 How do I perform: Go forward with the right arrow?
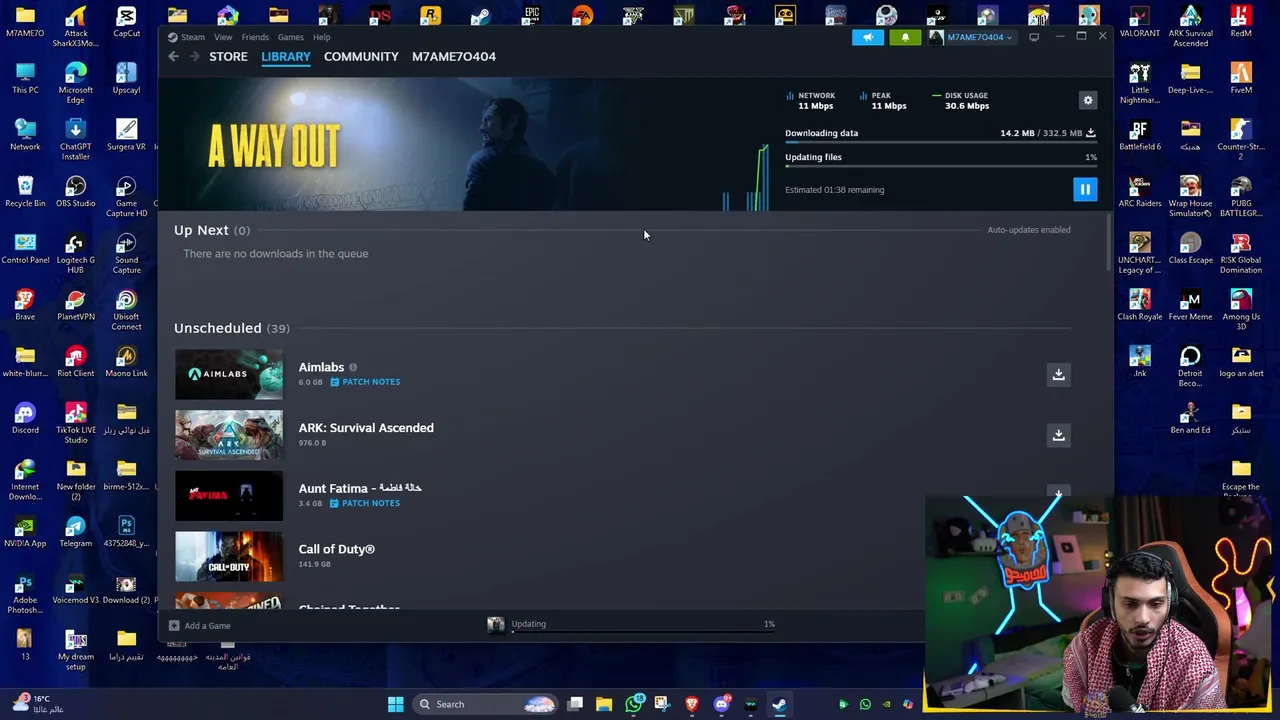[194, 57]
